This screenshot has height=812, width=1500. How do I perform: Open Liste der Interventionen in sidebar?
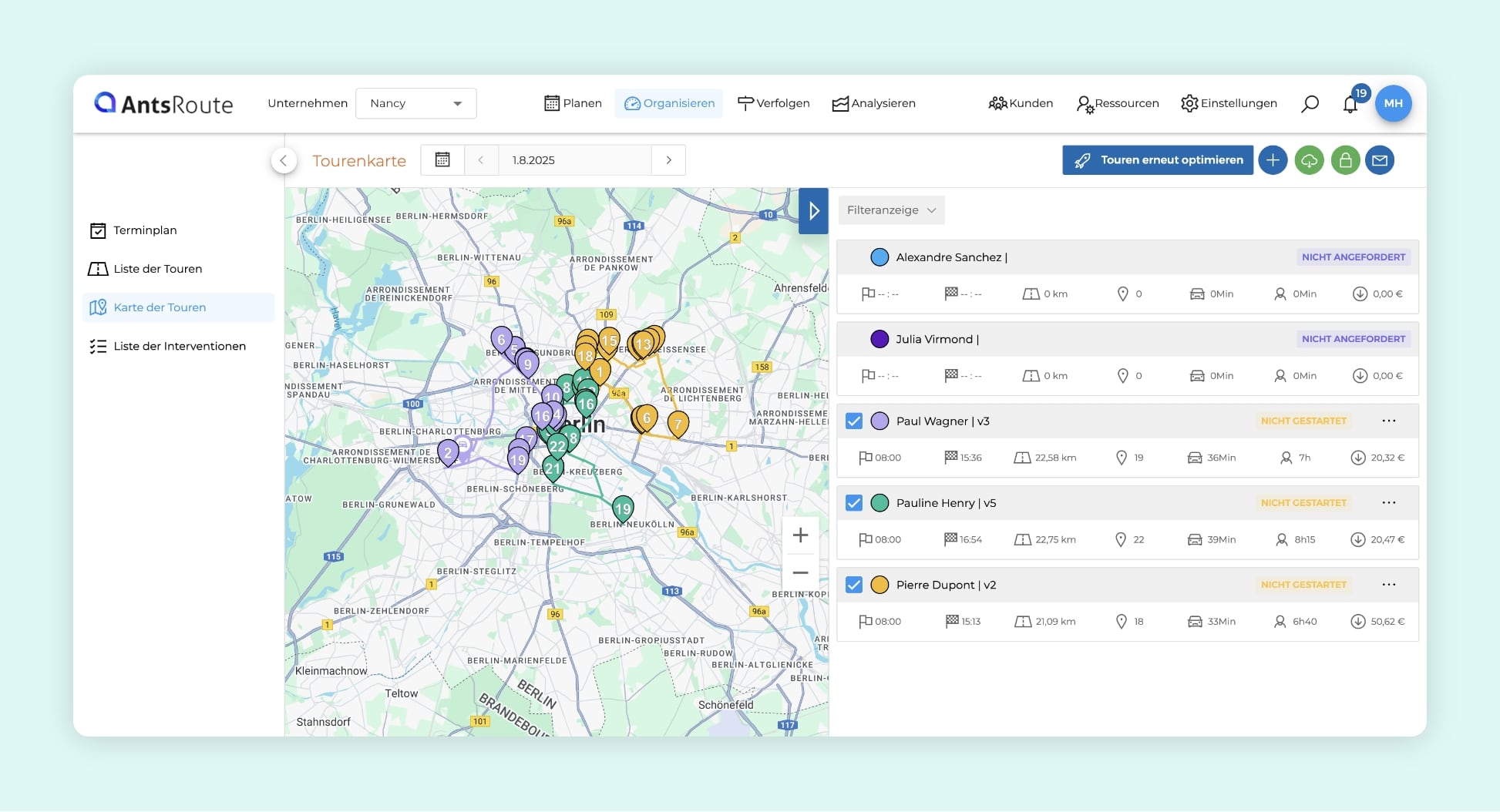[x=179, y=347]
